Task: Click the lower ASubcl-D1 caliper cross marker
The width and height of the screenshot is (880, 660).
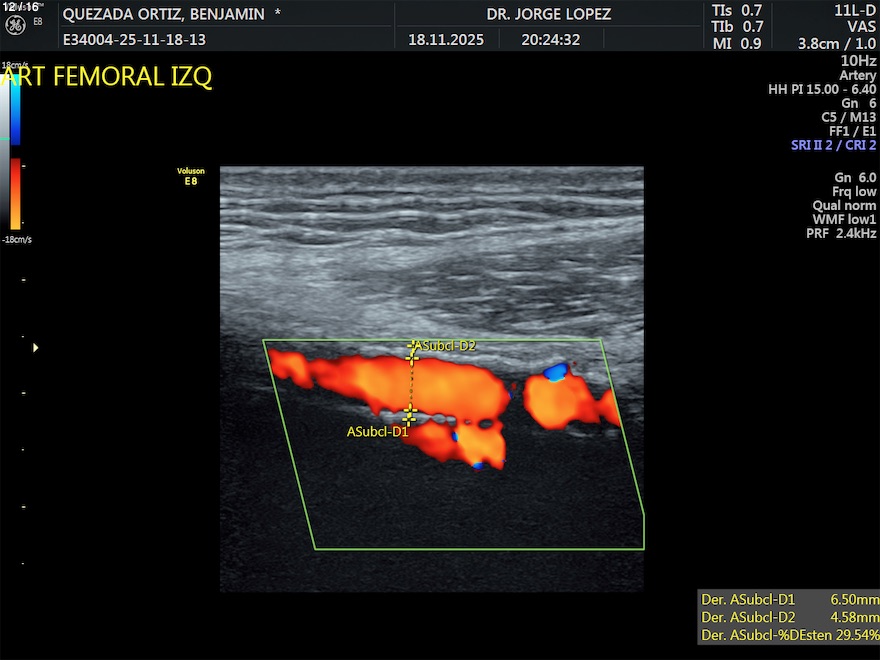Action: (x=409, y=413)
